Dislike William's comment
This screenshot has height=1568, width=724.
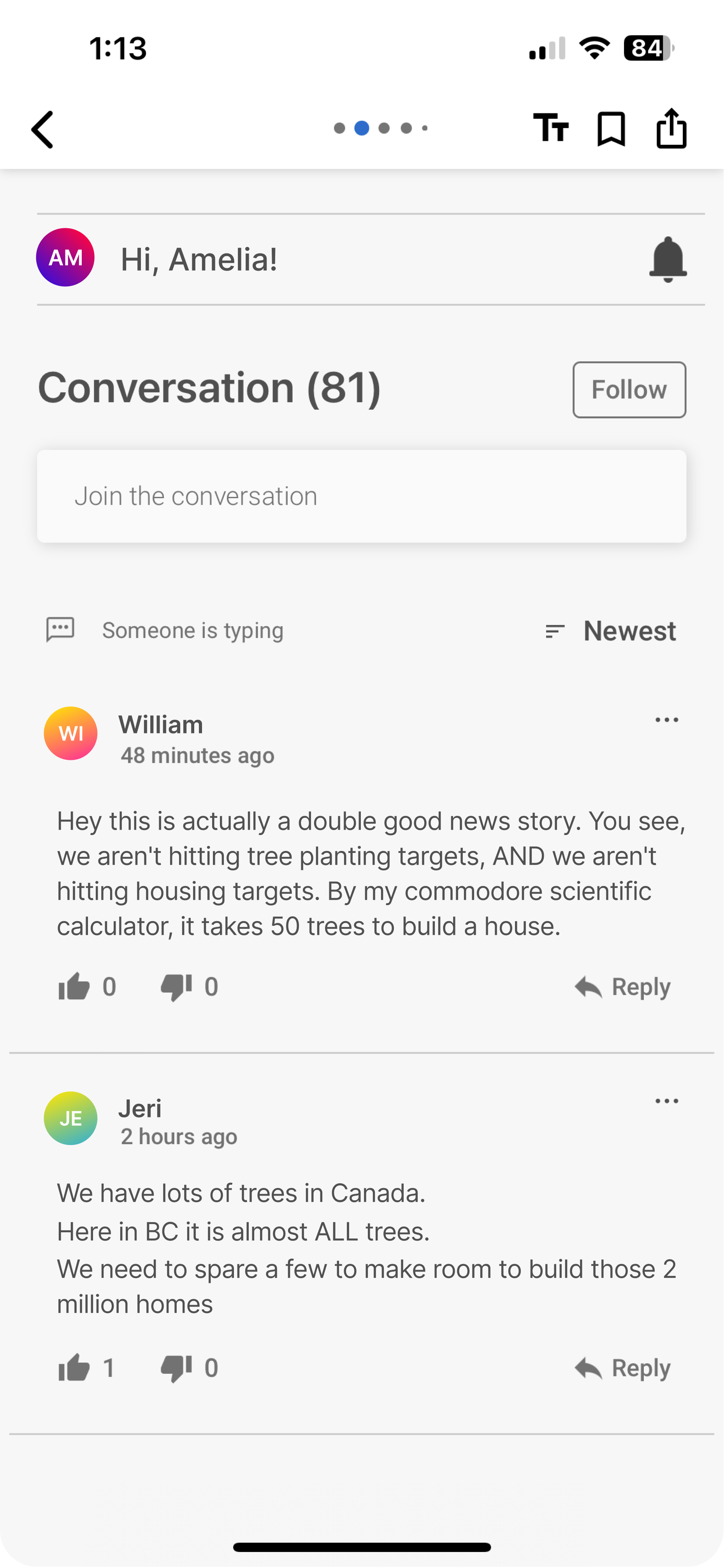[176, 987]
